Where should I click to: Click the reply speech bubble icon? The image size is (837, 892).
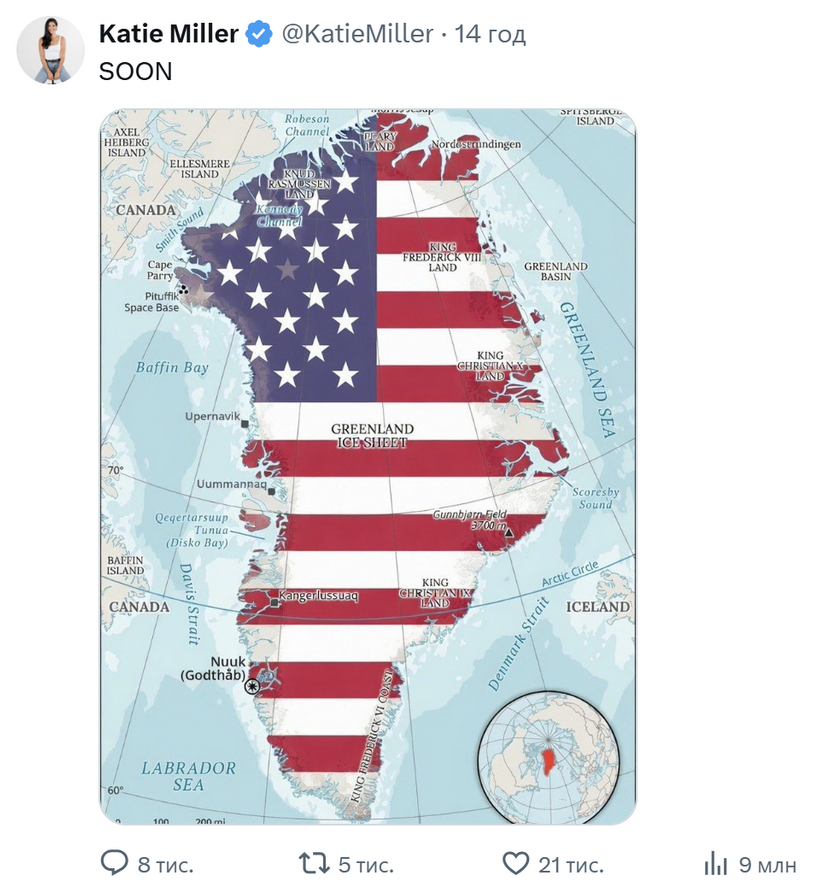pos(116,863)
